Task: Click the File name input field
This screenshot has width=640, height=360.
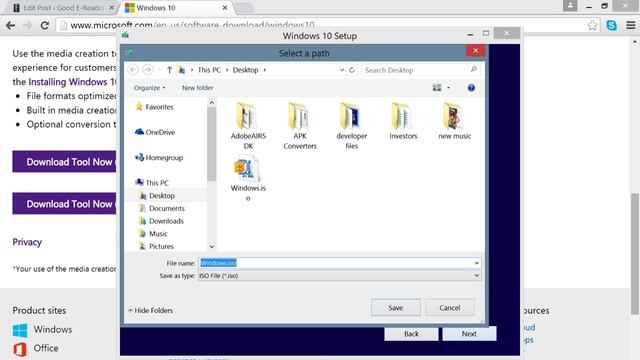Action: click(x=336, y=263)
